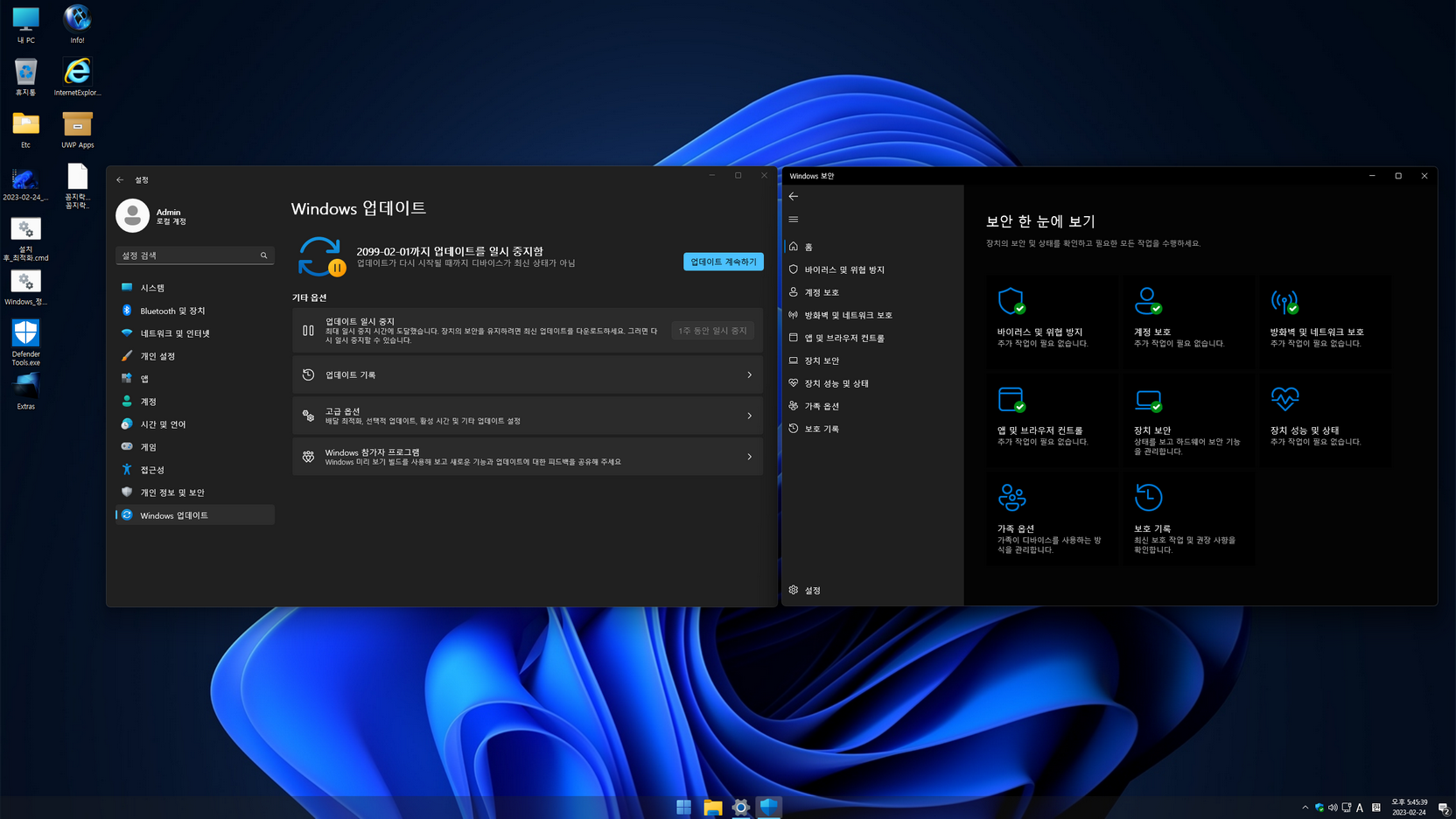Open 바이러스 및 위협 방지 in navigation list
The height and width of the screenshot is (819, 1456).
871,269
